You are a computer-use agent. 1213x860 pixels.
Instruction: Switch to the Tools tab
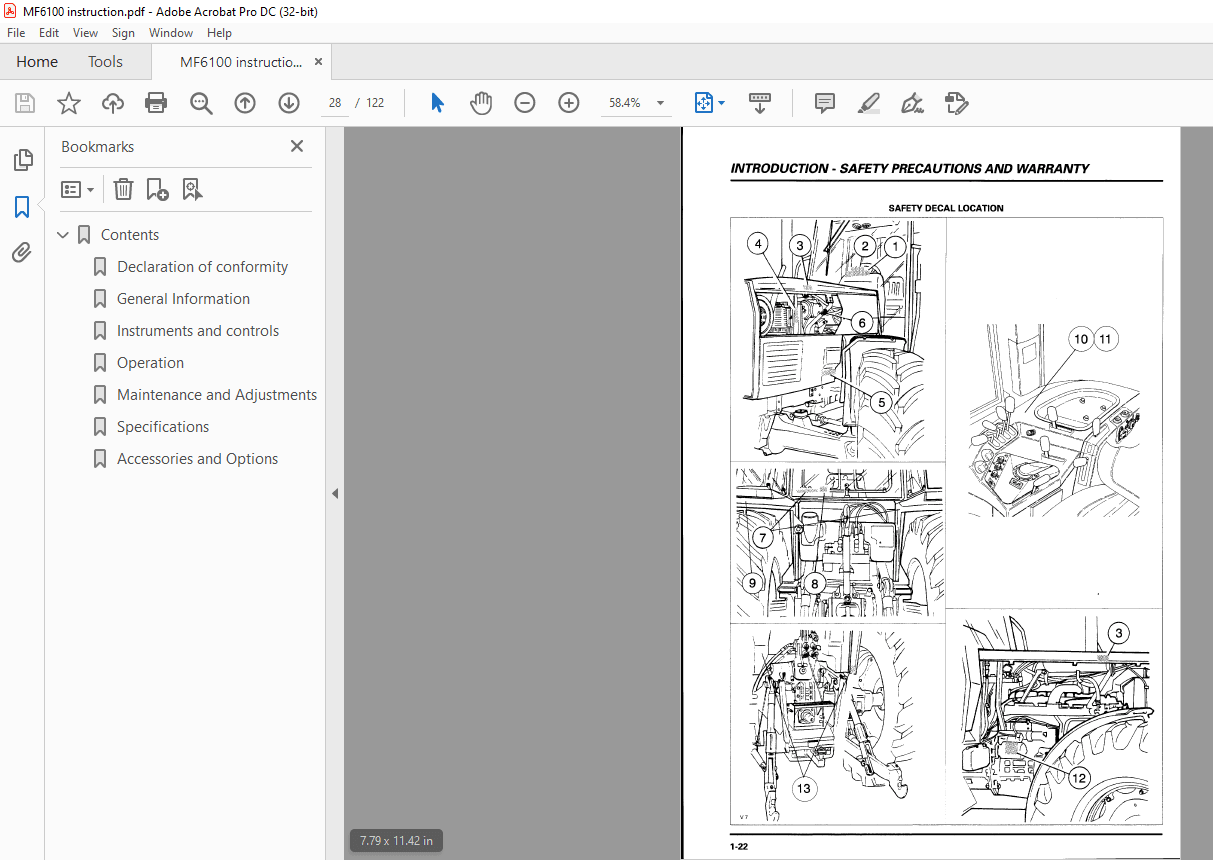coord(105,61)
